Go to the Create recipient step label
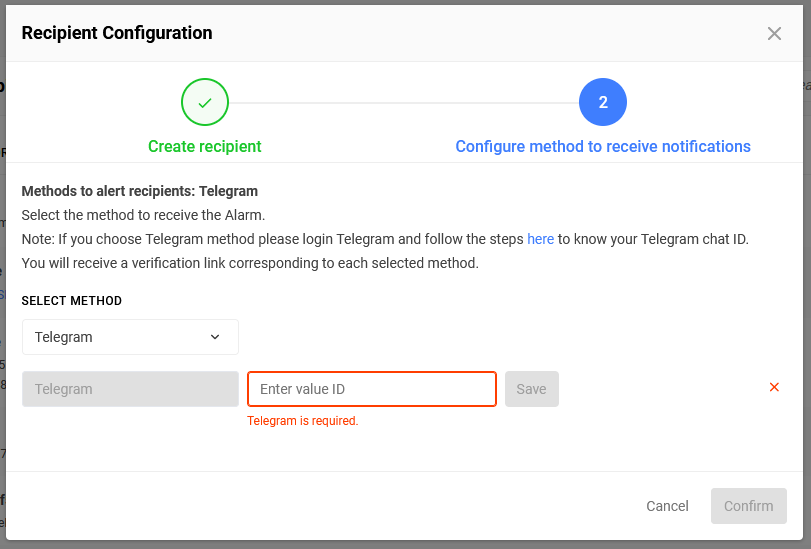This screenshot has width=811, height=549. [205, 146]
